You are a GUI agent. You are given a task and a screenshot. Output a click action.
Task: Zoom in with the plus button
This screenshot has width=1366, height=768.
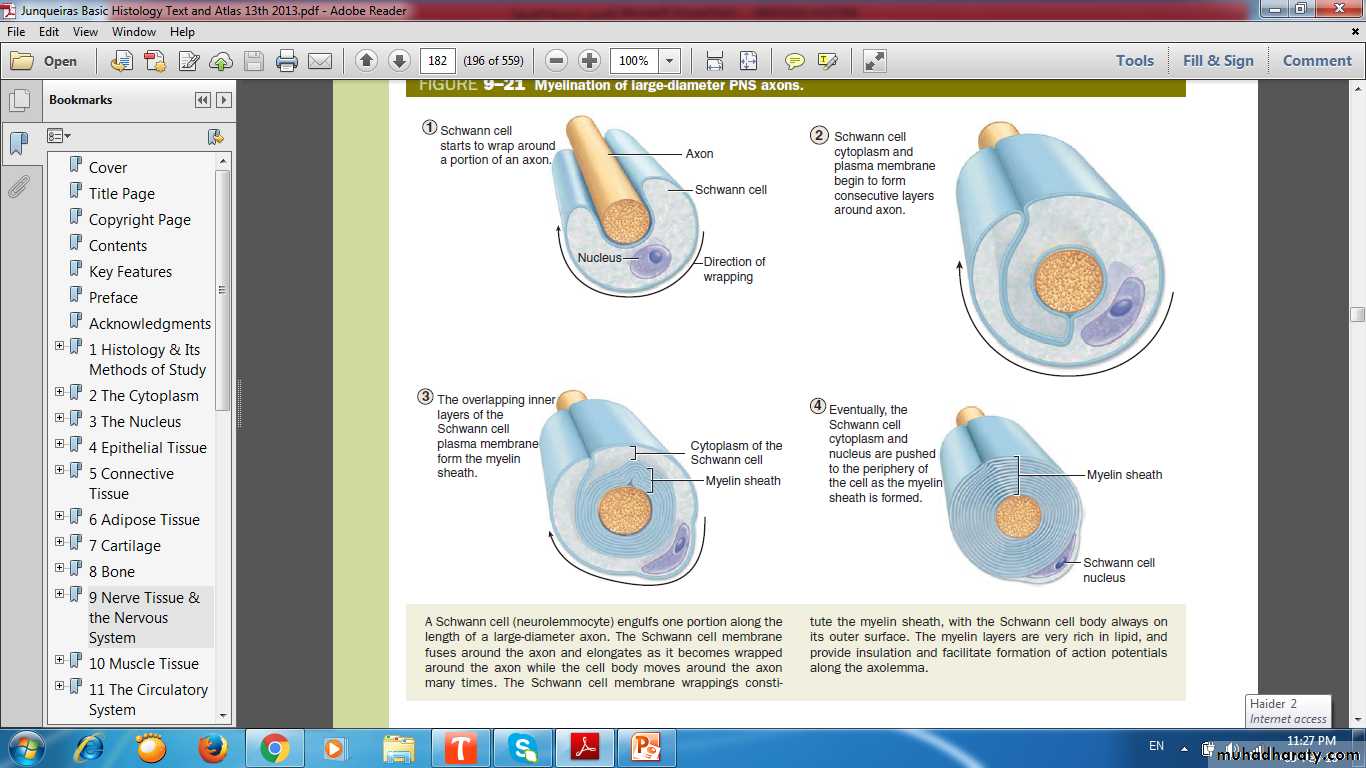click(590, 61)
